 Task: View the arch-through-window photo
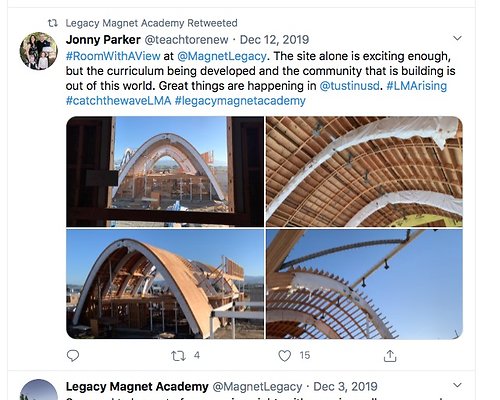tap(165, 172)
